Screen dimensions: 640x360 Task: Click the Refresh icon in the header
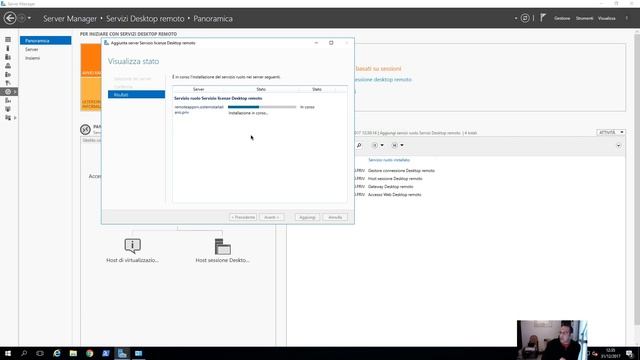pos(525,18)
